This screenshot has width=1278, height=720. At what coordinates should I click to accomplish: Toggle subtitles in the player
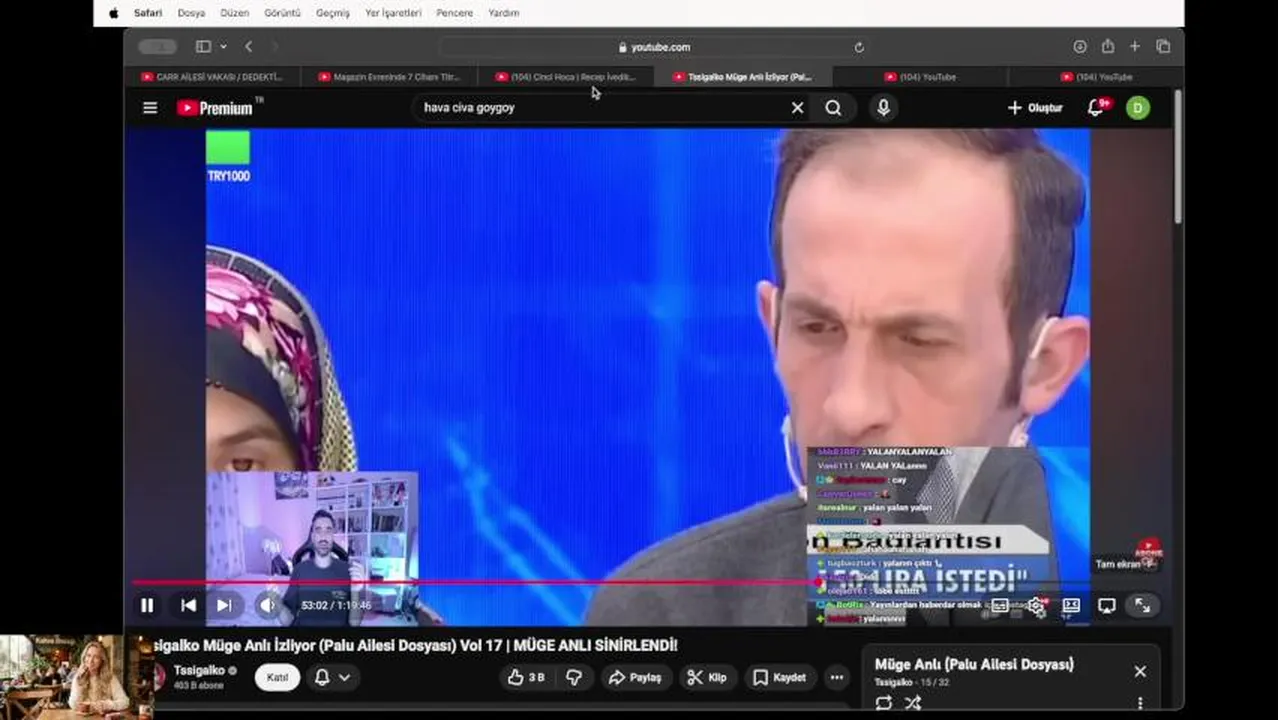coord(999,606)
